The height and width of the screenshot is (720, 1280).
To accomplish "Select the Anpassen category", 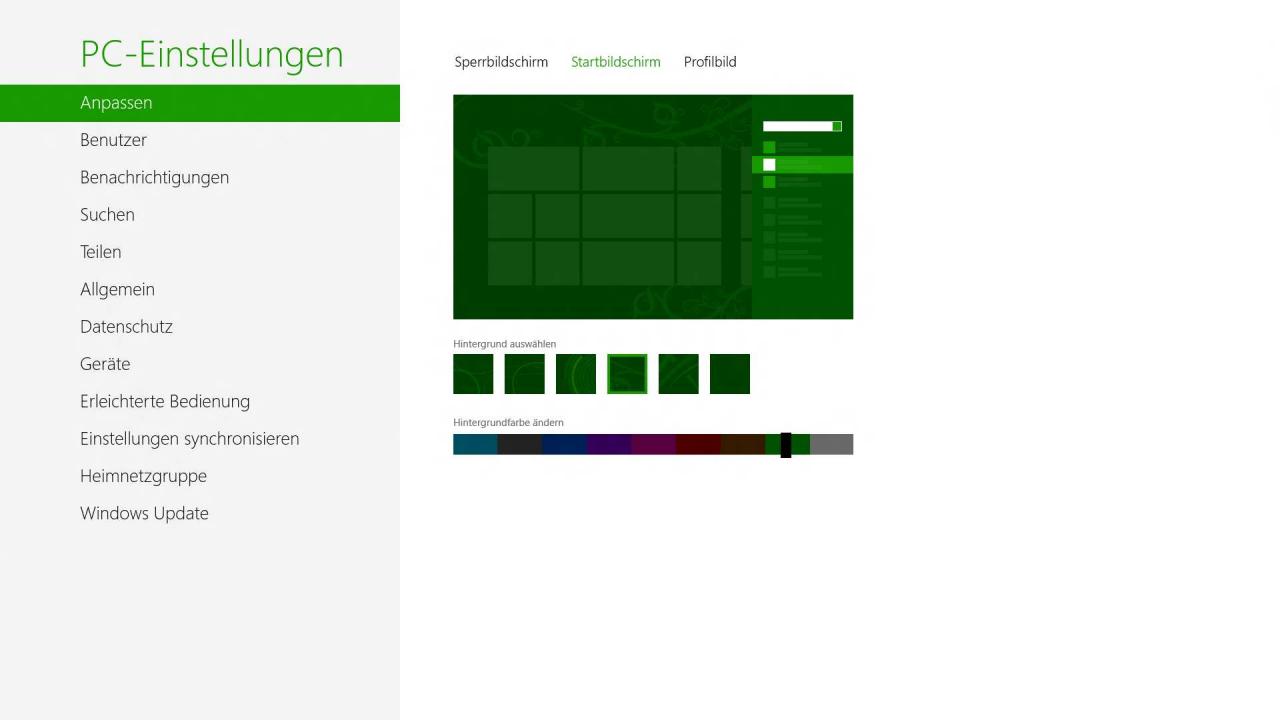I will (200, 103).
